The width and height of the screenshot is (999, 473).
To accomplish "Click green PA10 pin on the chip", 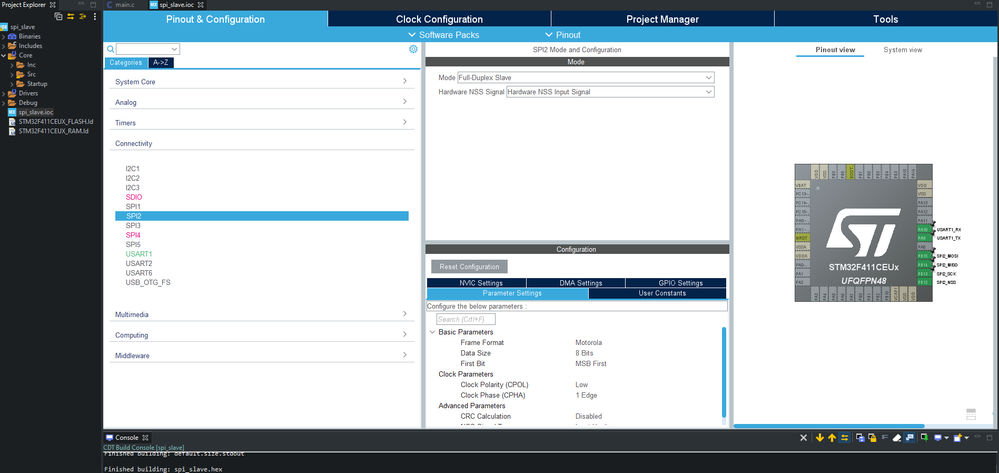I will tap(923, 229).
